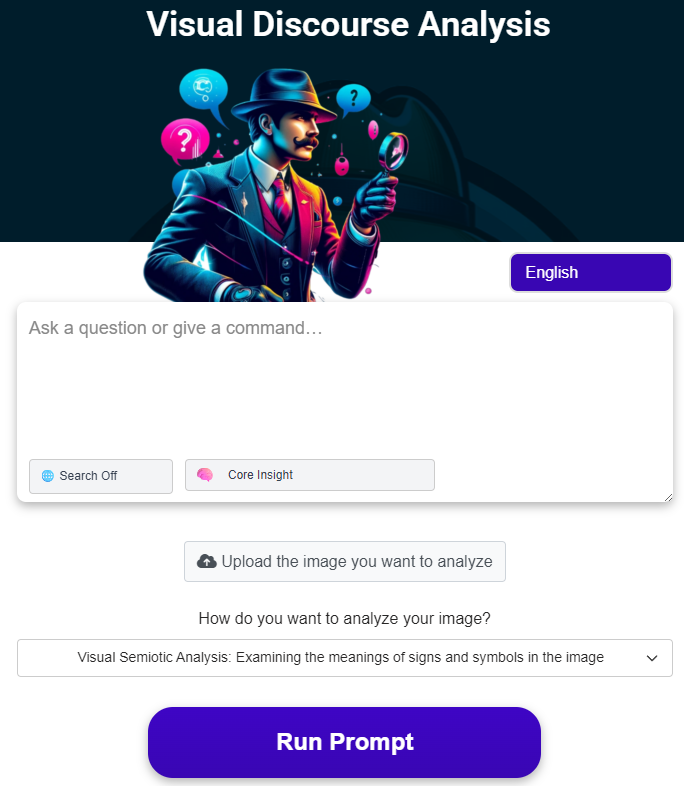The height and width of the screenshot is (786, 684).
Task: Click the detective's magnifying glass
Action: pyautogui.click(x=393, y=151)
